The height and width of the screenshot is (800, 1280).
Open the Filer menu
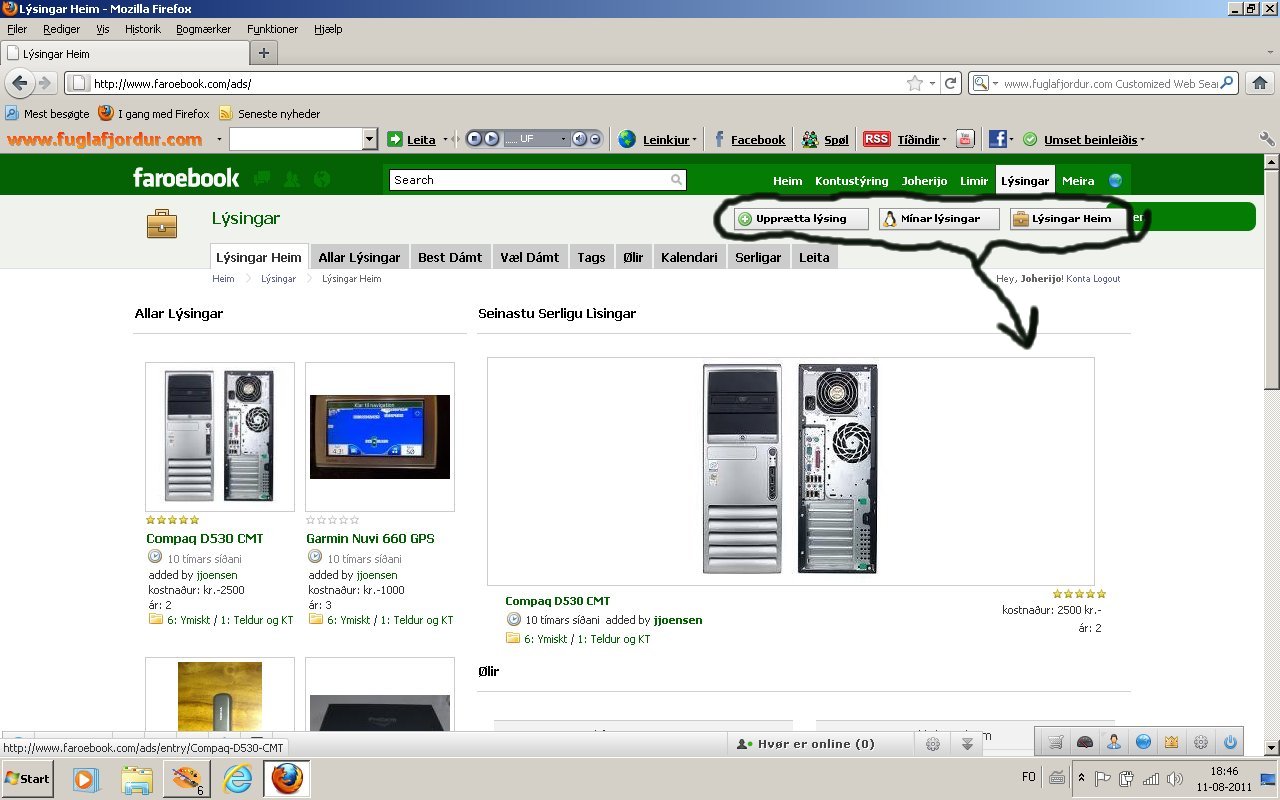[17, 29]
